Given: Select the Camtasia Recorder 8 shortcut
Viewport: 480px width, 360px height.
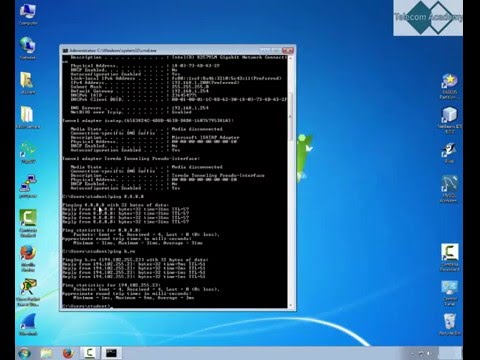Looking at the screenshot, I should click(x=450, y=257).
